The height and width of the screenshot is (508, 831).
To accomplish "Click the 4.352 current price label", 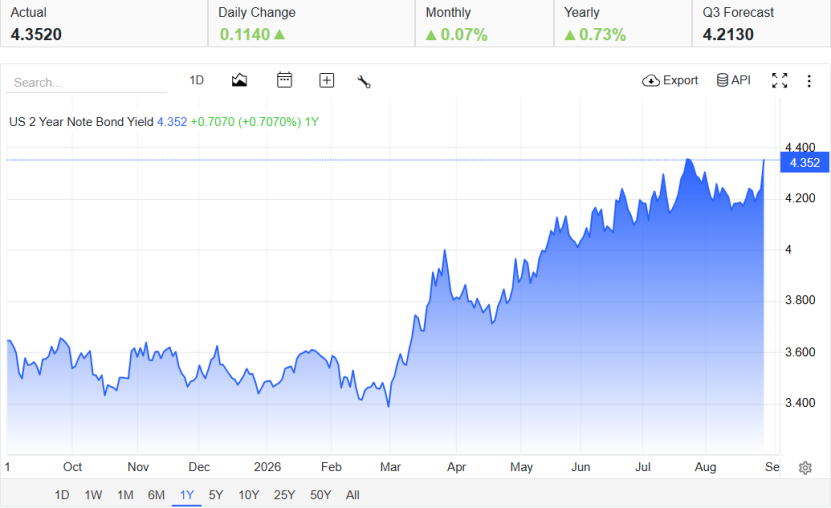I will click(805, 163).
